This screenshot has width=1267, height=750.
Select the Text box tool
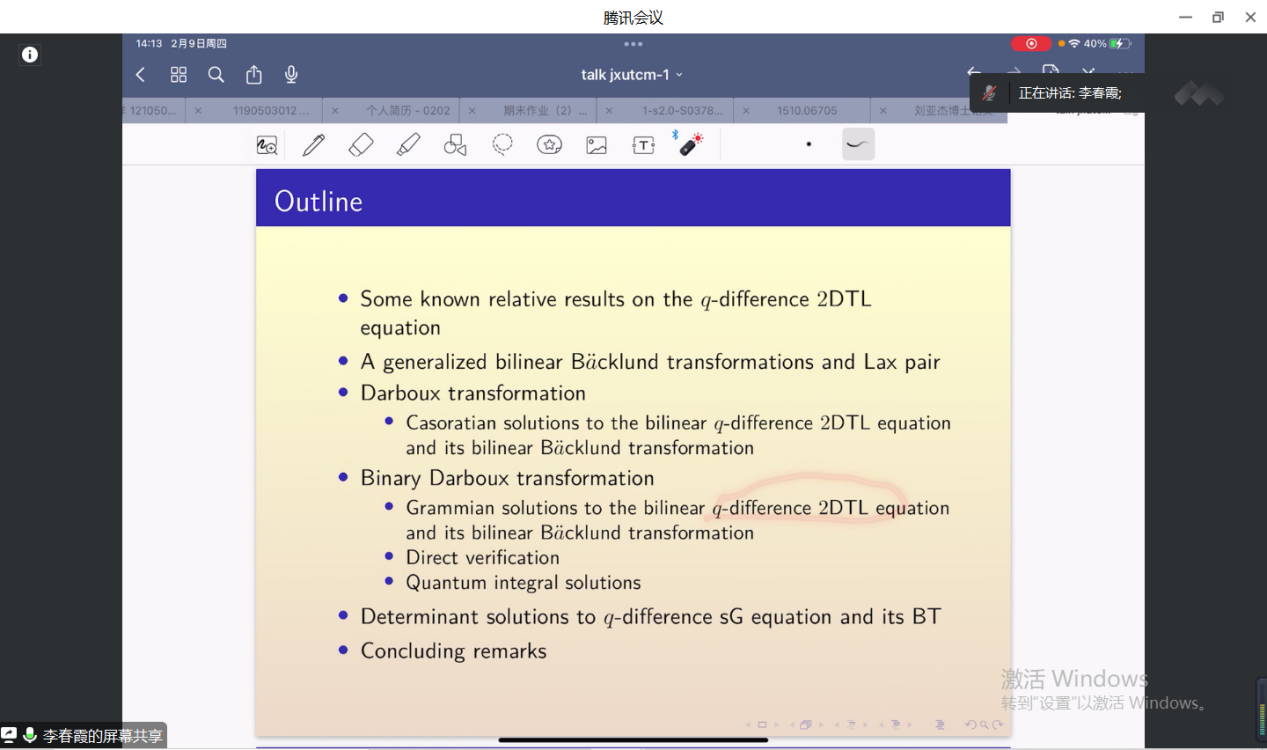[x=643, y=146]
